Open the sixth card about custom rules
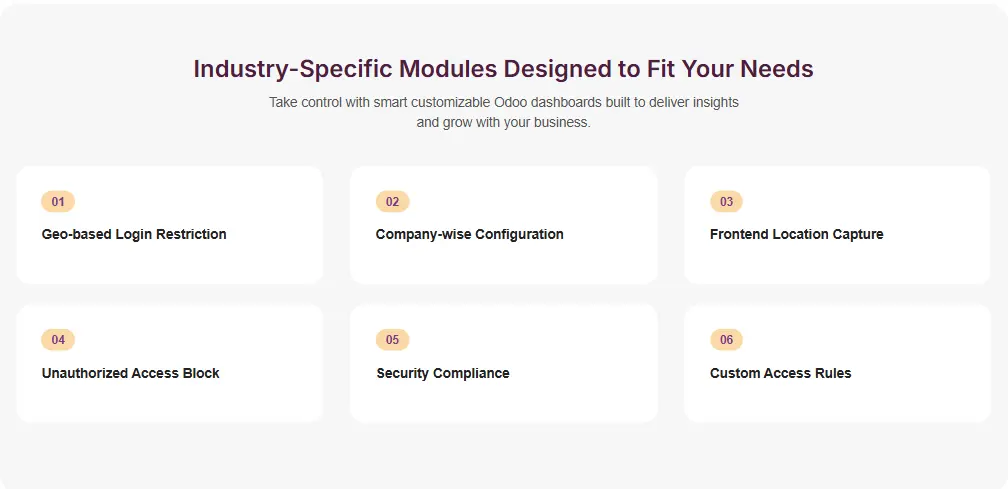Screen dimensions: 1008x489 pyautogui.click(x=837, y=400)
